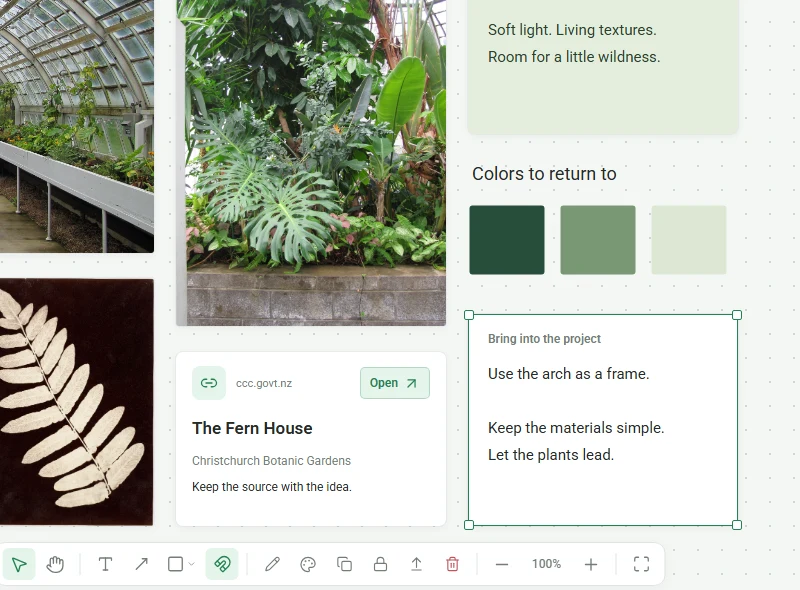Image resolution: width=800 pixels, height=590 pixels.
Task: Select the fern leaf print image
Action: (77, 402)
